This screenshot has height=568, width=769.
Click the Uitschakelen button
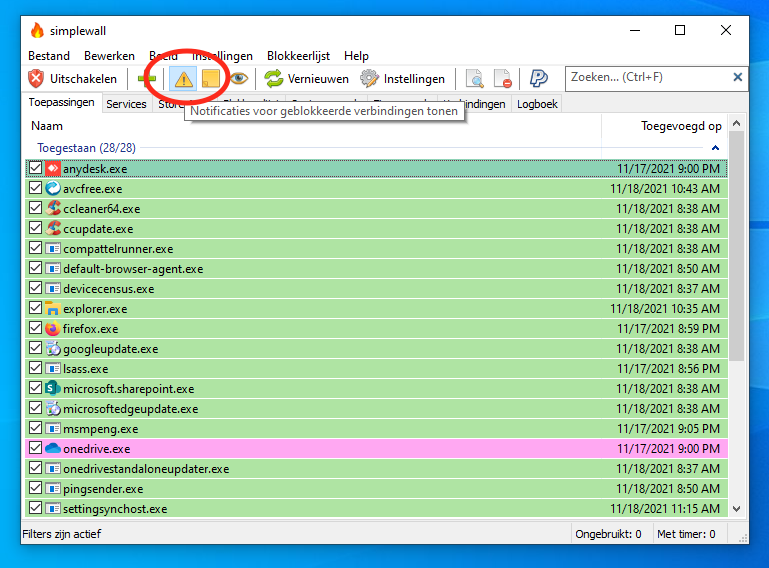tap(73, 79)
